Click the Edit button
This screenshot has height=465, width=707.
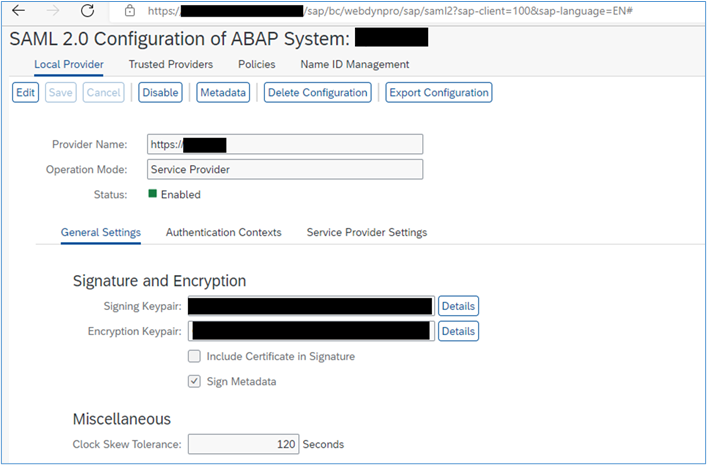pos(25,92)
